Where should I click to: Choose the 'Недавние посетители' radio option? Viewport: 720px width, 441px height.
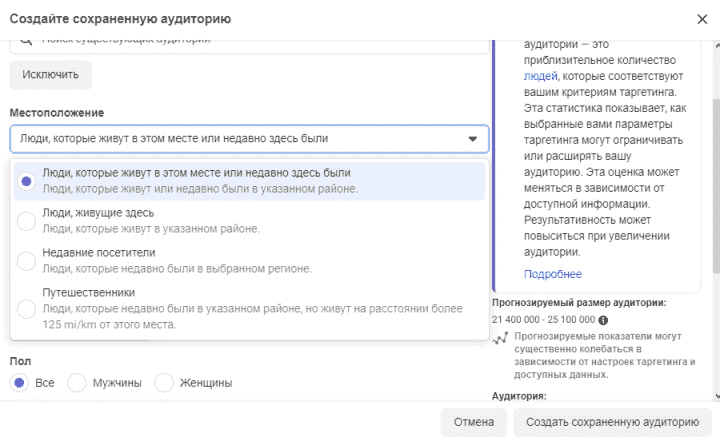point(26,261)
